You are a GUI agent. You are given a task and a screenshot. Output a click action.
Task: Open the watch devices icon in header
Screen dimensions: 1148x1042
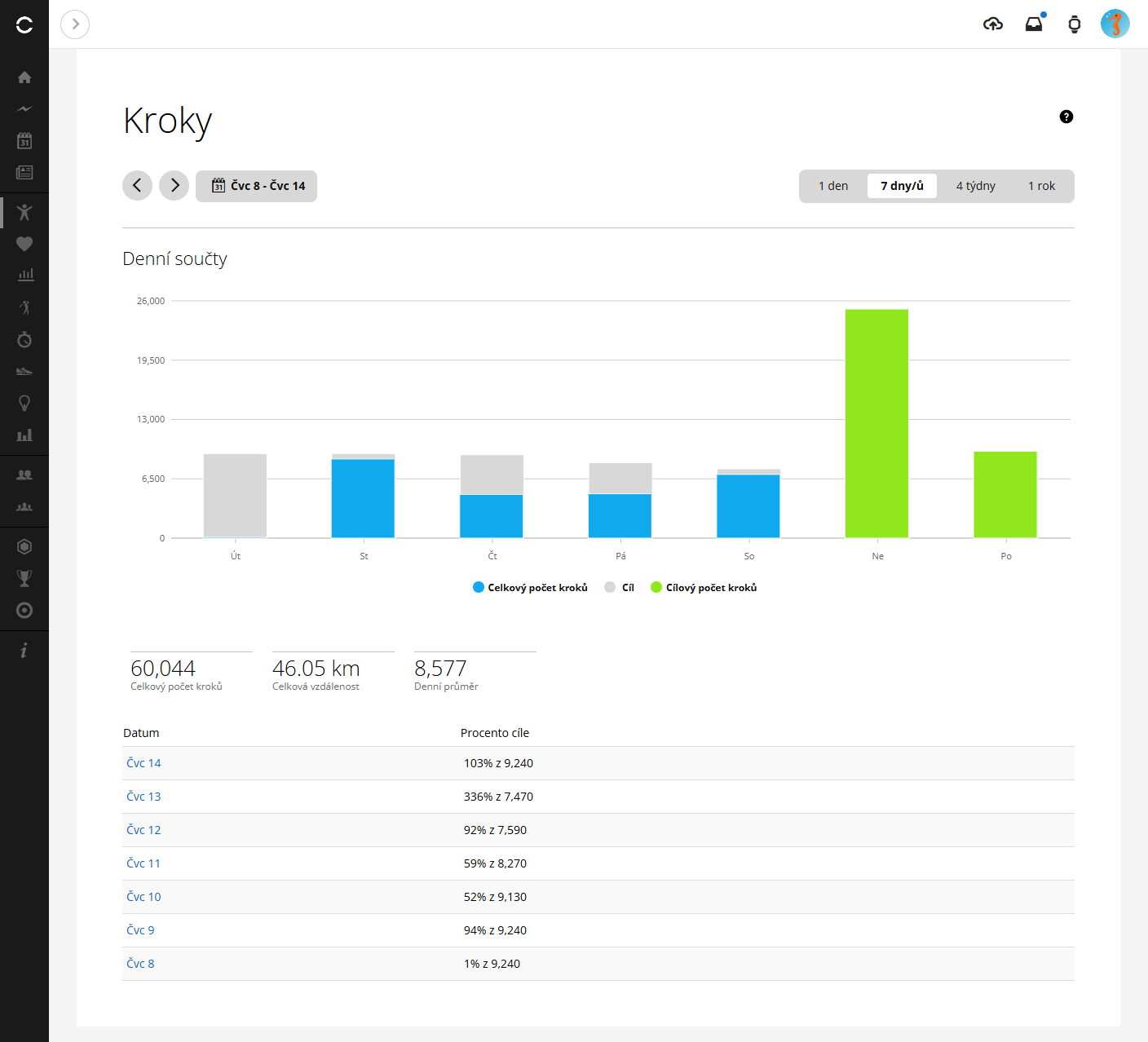[x=1074, y=24]
